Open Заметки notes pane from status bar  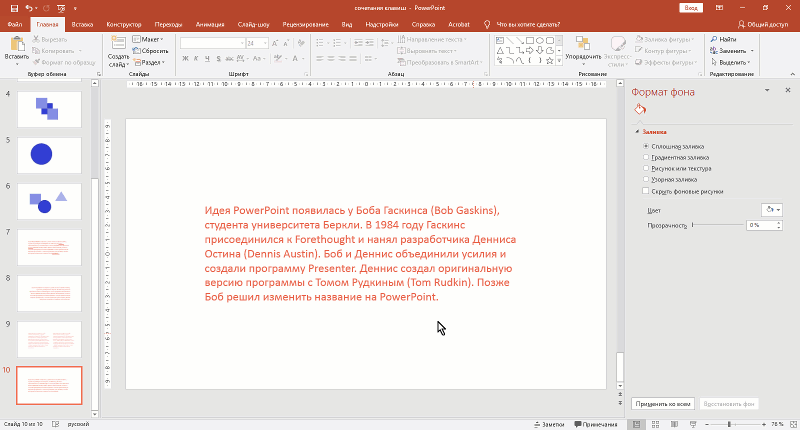pyautogui.click(x=549, y=424)
